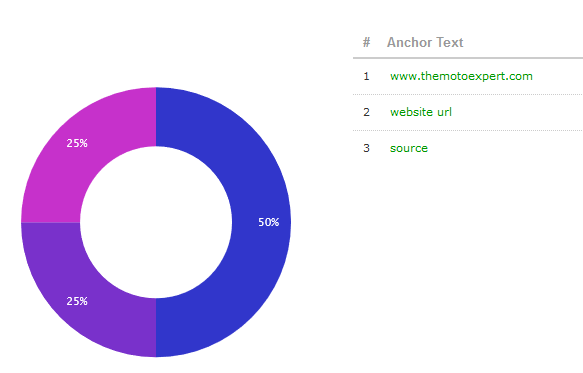
Task: Click the 25% label on purple slice
Action: (x=77, y=301)
